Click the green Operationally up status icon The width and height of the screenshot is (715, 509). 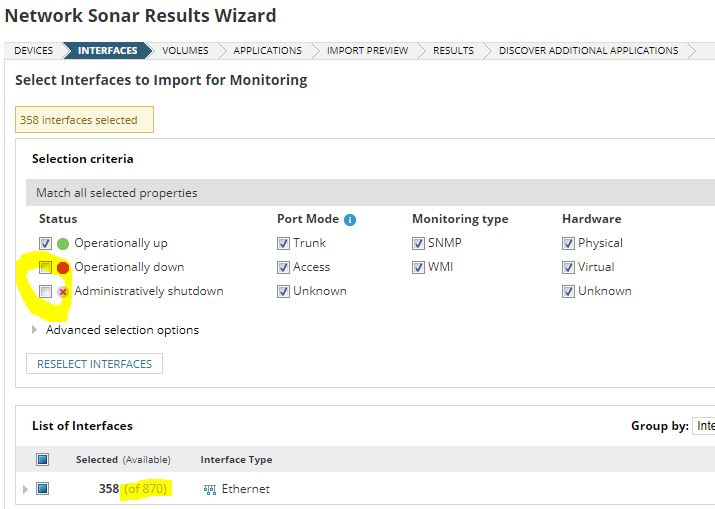click(x=63, y=244)
